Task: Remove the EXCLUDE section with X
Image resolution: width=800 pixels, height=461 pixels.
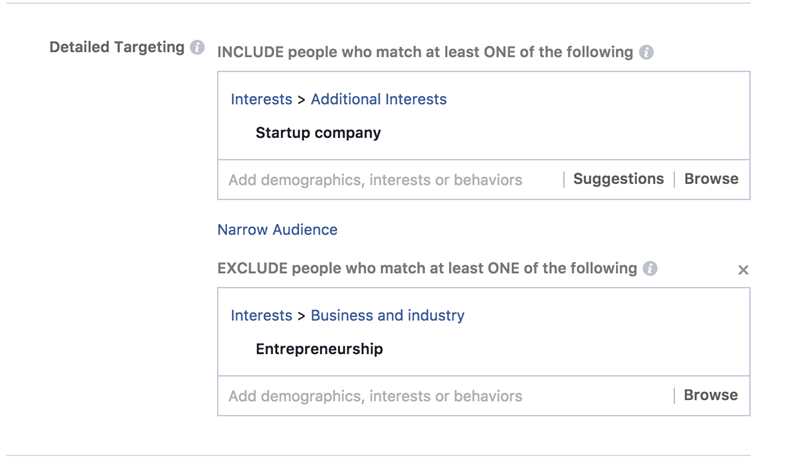Action: [743, 270]
